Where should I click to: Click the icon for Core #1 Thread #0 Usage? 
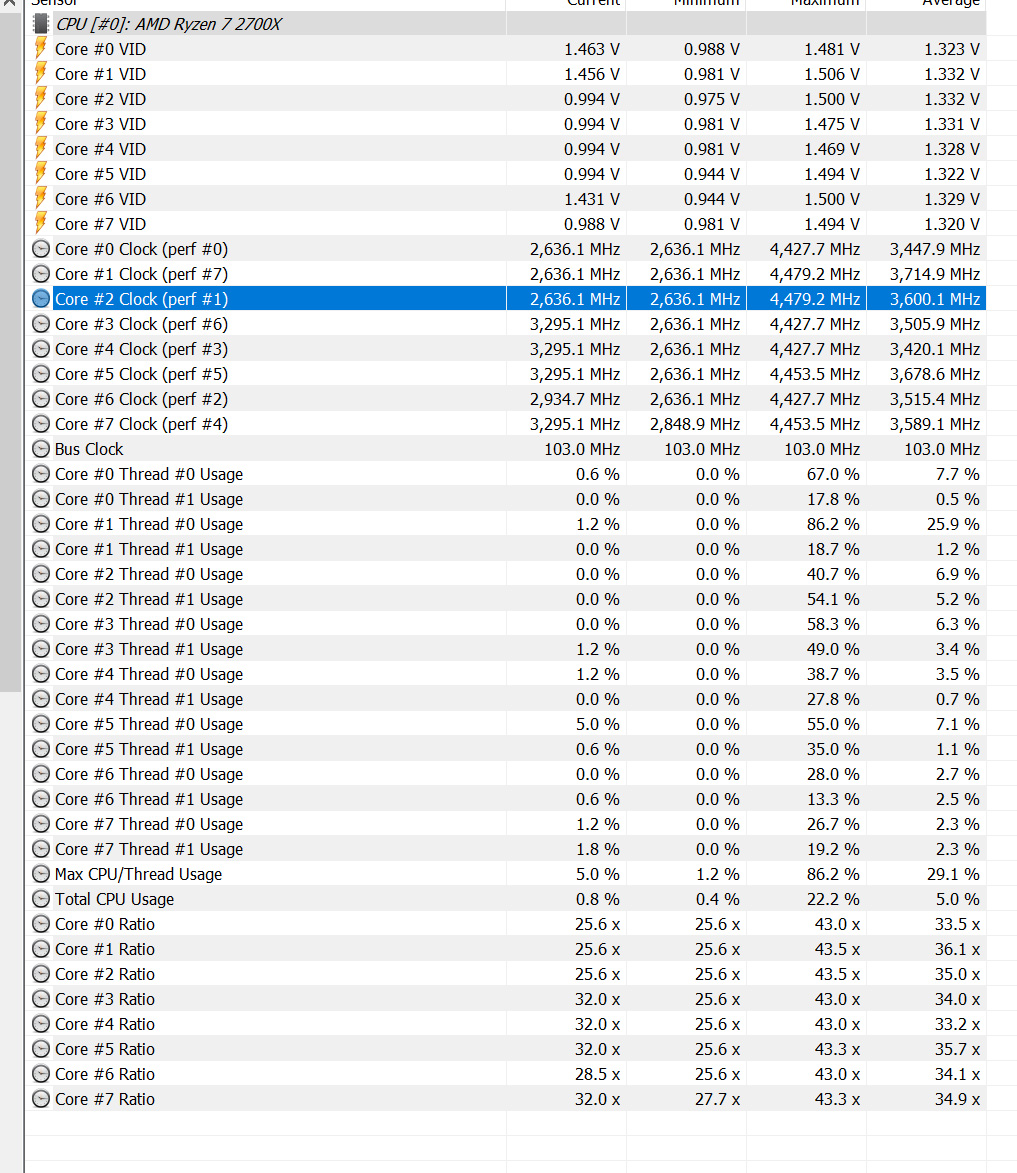[41, 524]
